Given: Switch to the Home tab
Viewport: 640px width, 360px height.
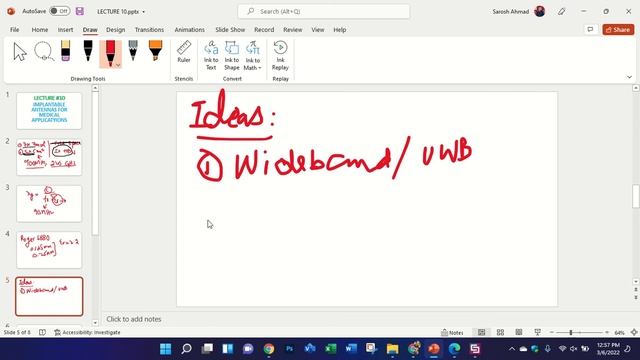Looking at the screenshot, I should coord(40,30).
